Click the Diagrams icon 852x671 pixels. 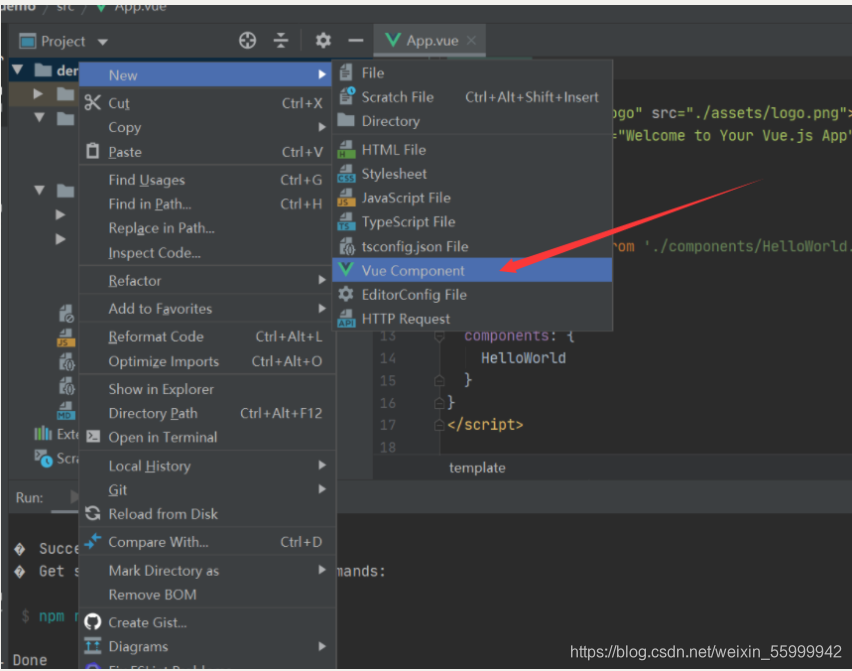[93, 645]
